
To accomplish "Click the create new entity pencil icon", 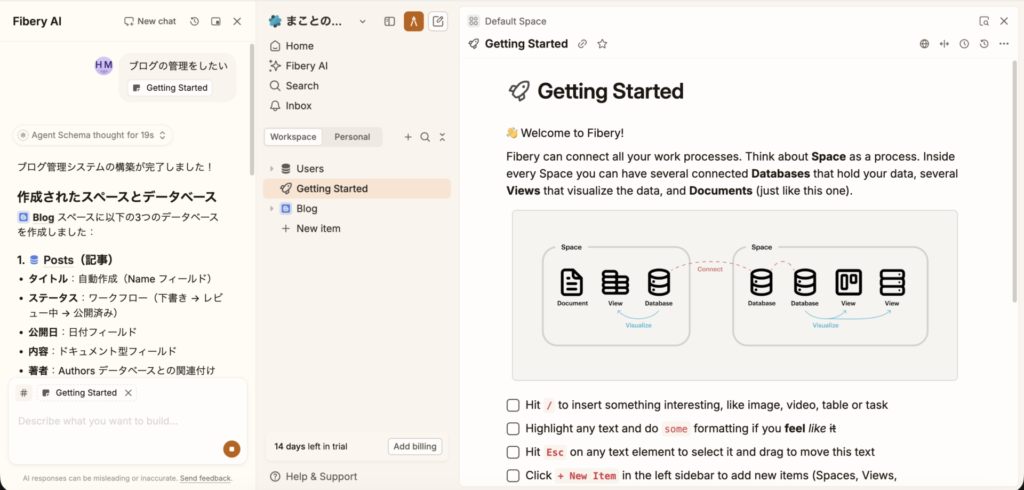I will click(x=438, y=22).
